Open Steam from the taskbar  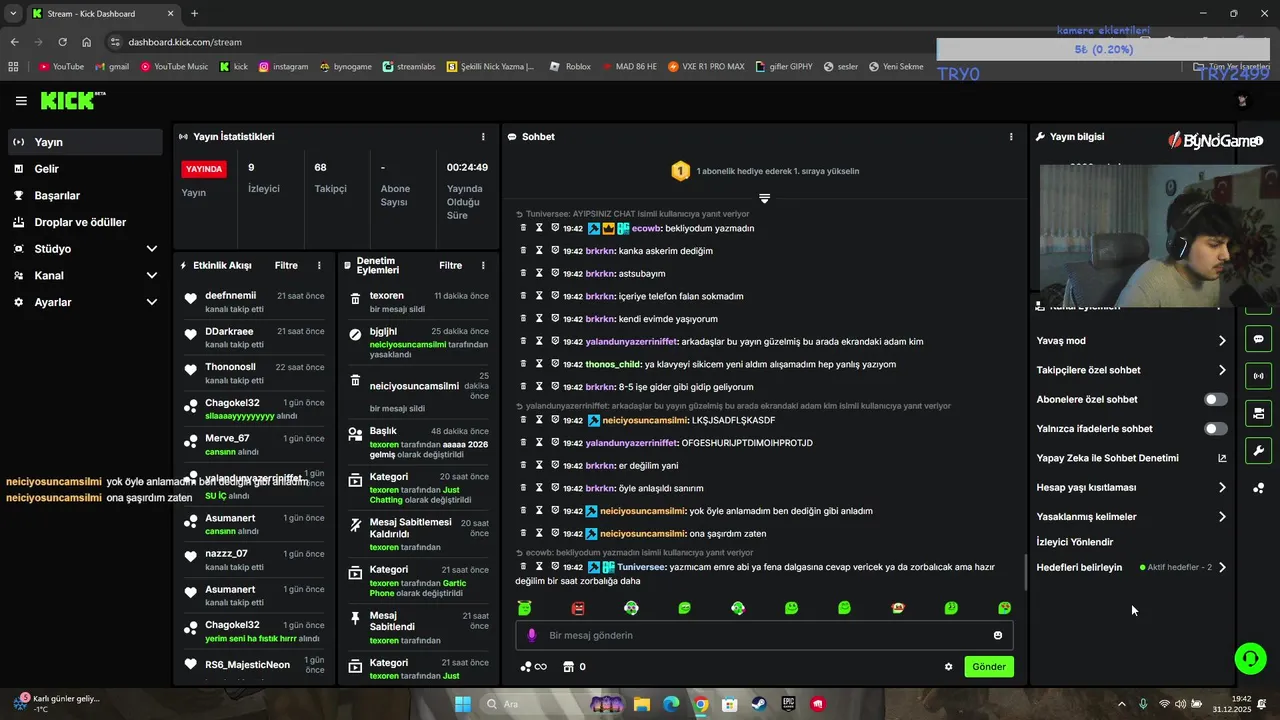759,704
